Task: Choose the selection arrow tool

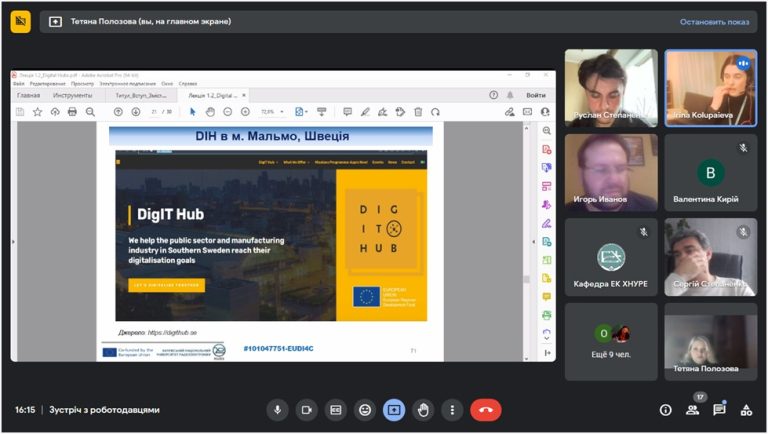Action: [192, 112]
